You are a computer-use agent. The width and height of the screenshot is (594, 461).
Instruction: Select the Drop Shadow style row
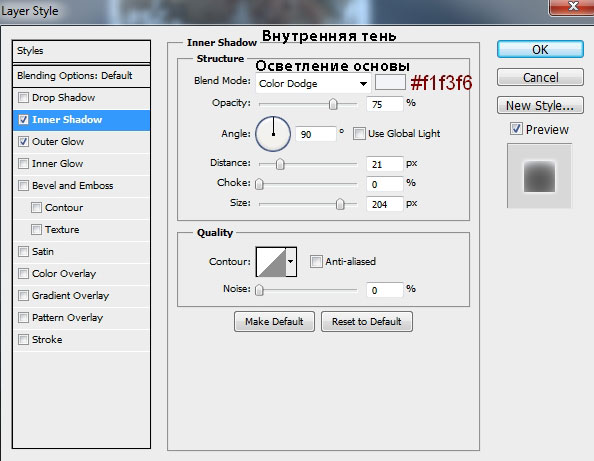(81, 98)
